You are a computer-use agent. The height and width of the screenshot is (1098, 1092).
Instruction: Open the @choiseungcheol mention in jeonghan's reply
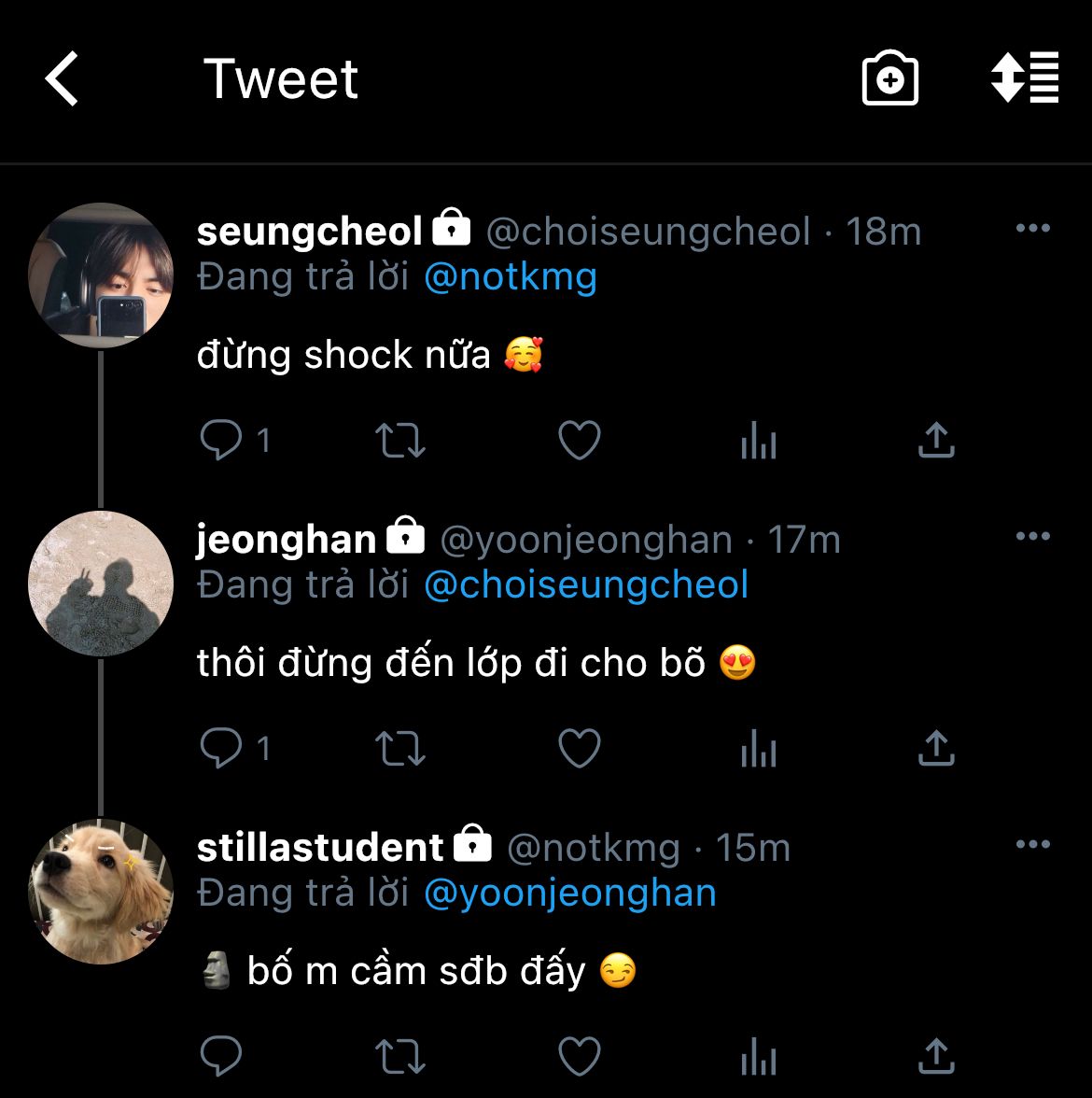(x=585, y=585)
